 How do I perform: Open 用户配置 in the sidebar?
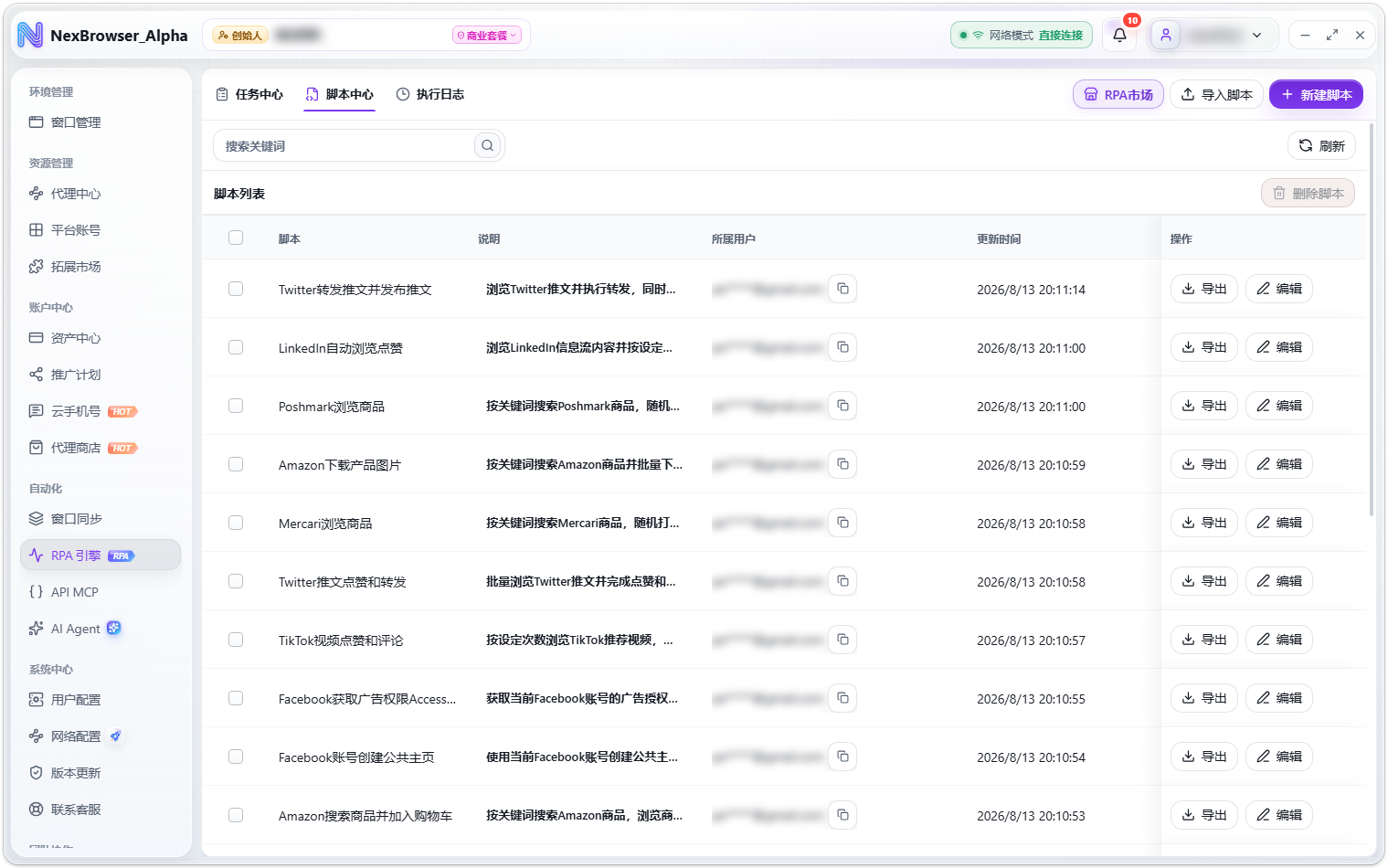[101, 700]
